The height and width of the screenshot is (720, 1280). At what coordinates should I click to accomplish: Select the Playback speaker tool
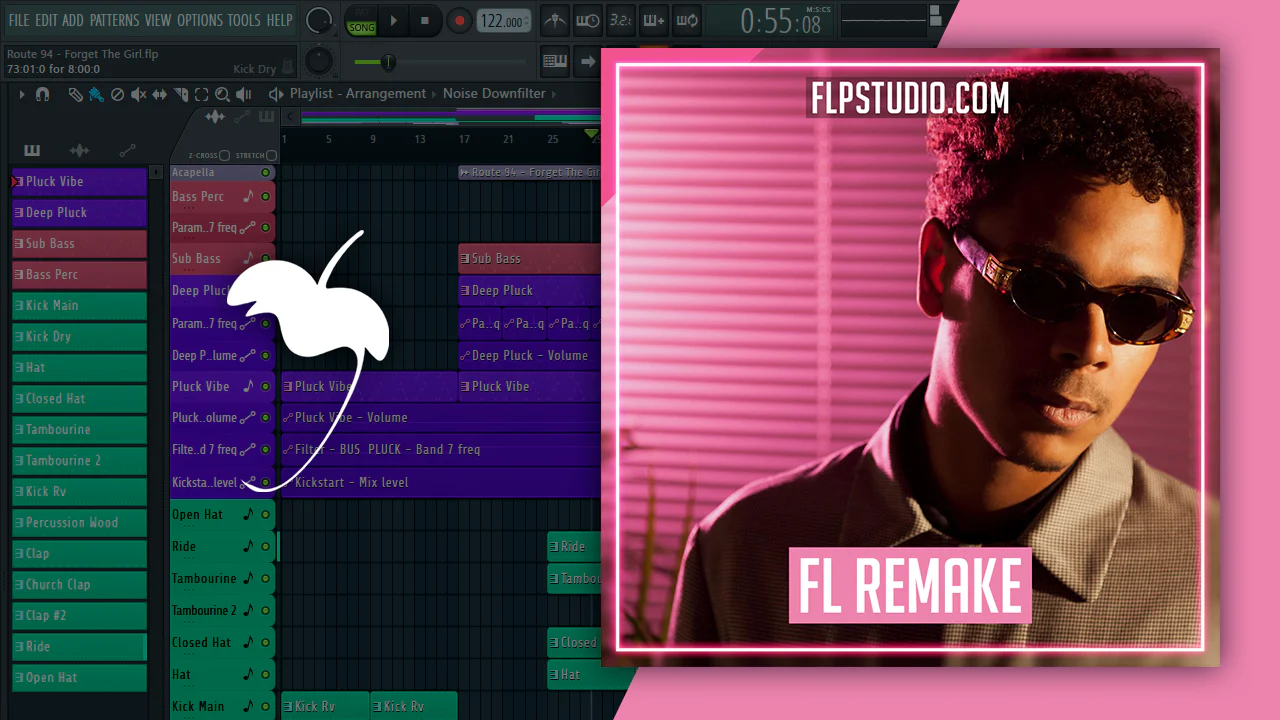coord(243,94)
